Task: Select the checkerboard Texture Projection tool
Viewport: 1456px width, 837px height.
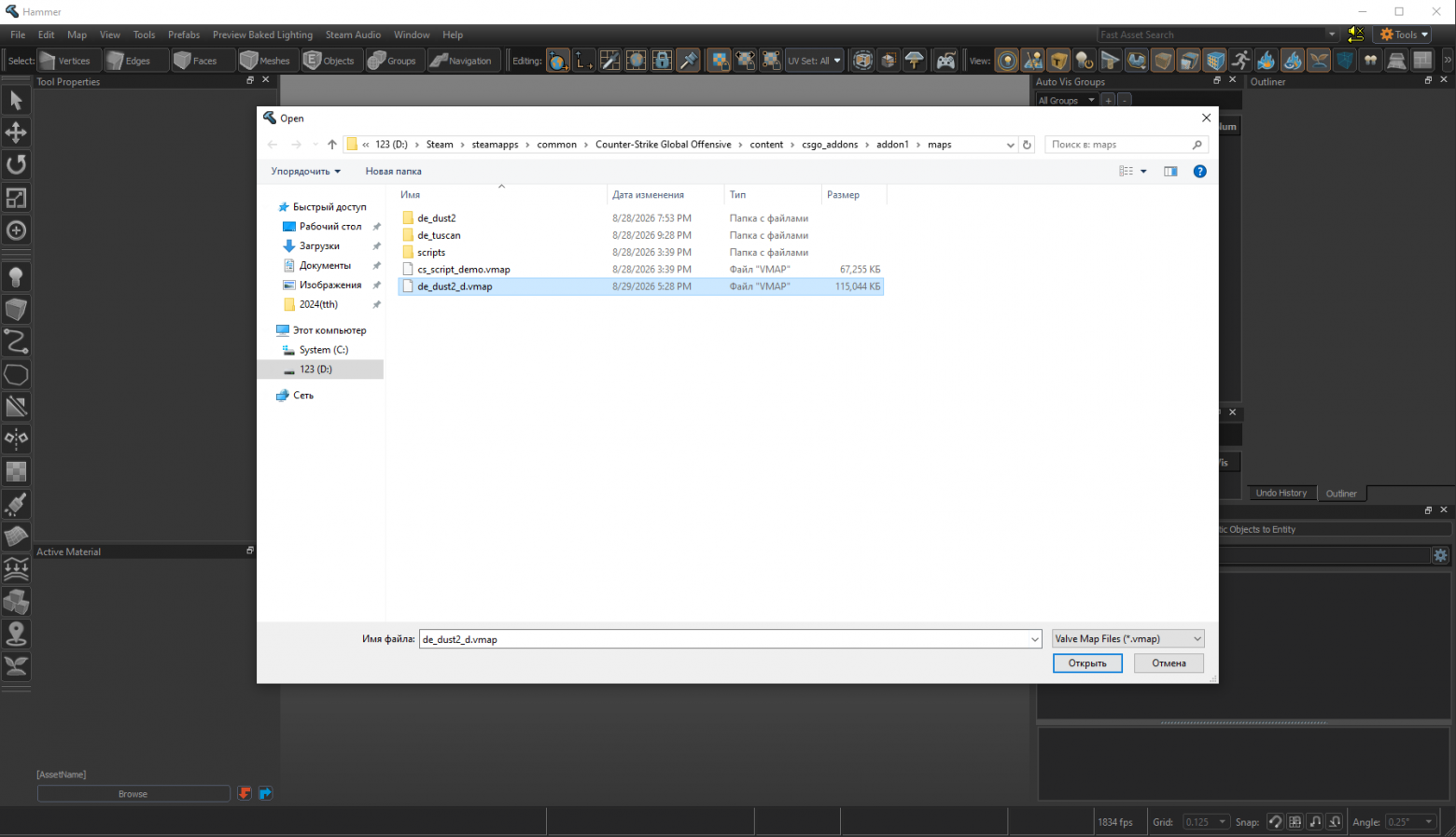Action: pyautogui.click(x=16, y=472)
